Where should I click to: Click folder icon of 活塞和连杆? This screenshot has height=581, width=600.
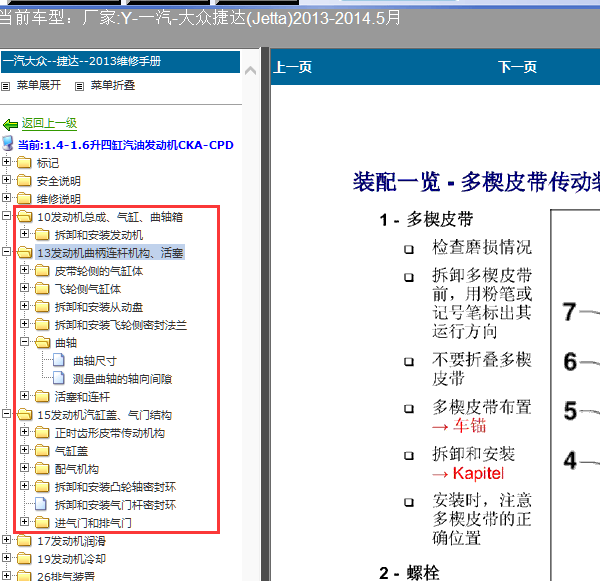point(42,397)
